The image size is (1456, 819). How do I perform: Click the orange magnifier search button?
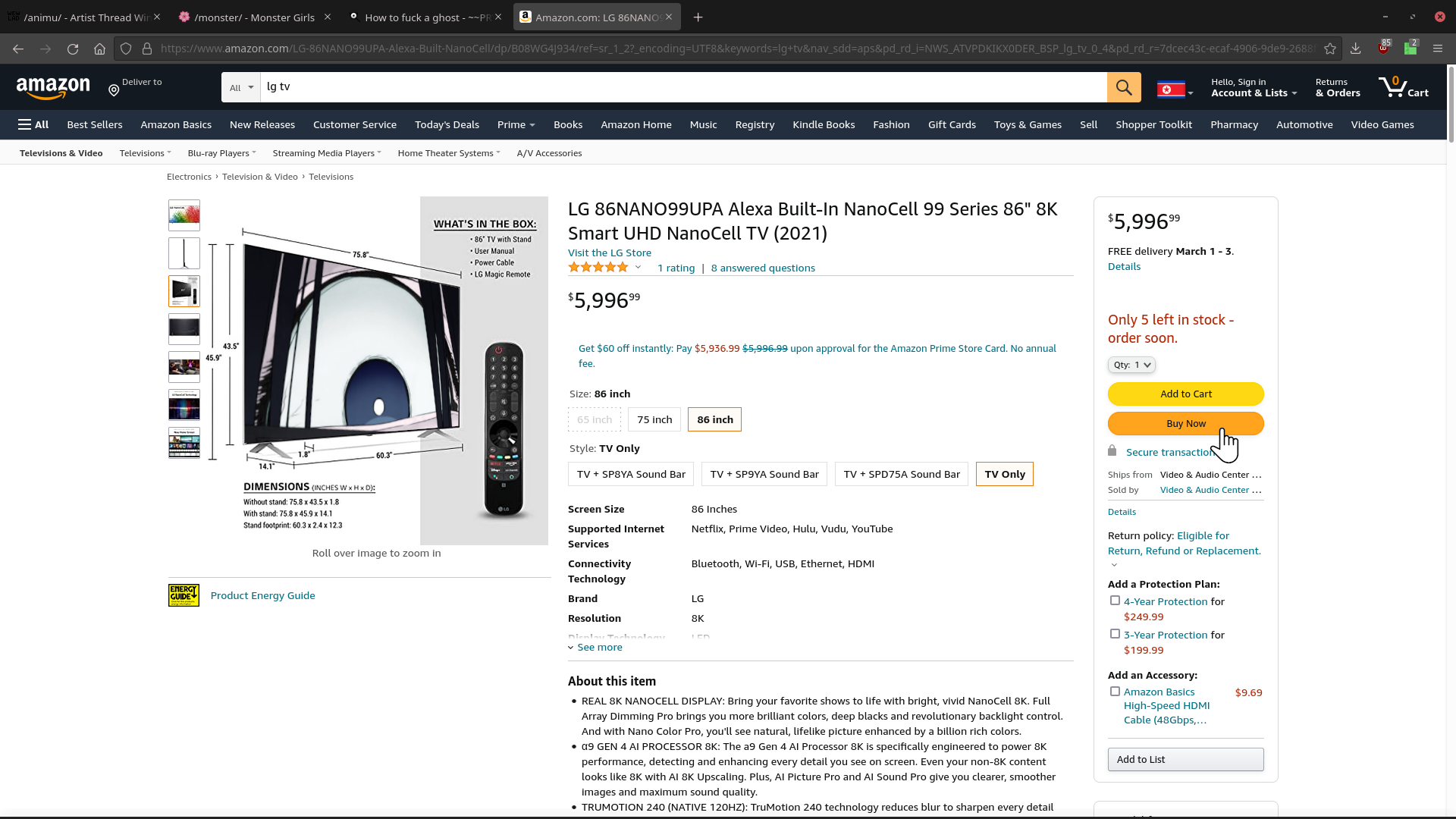point(1123,87)
